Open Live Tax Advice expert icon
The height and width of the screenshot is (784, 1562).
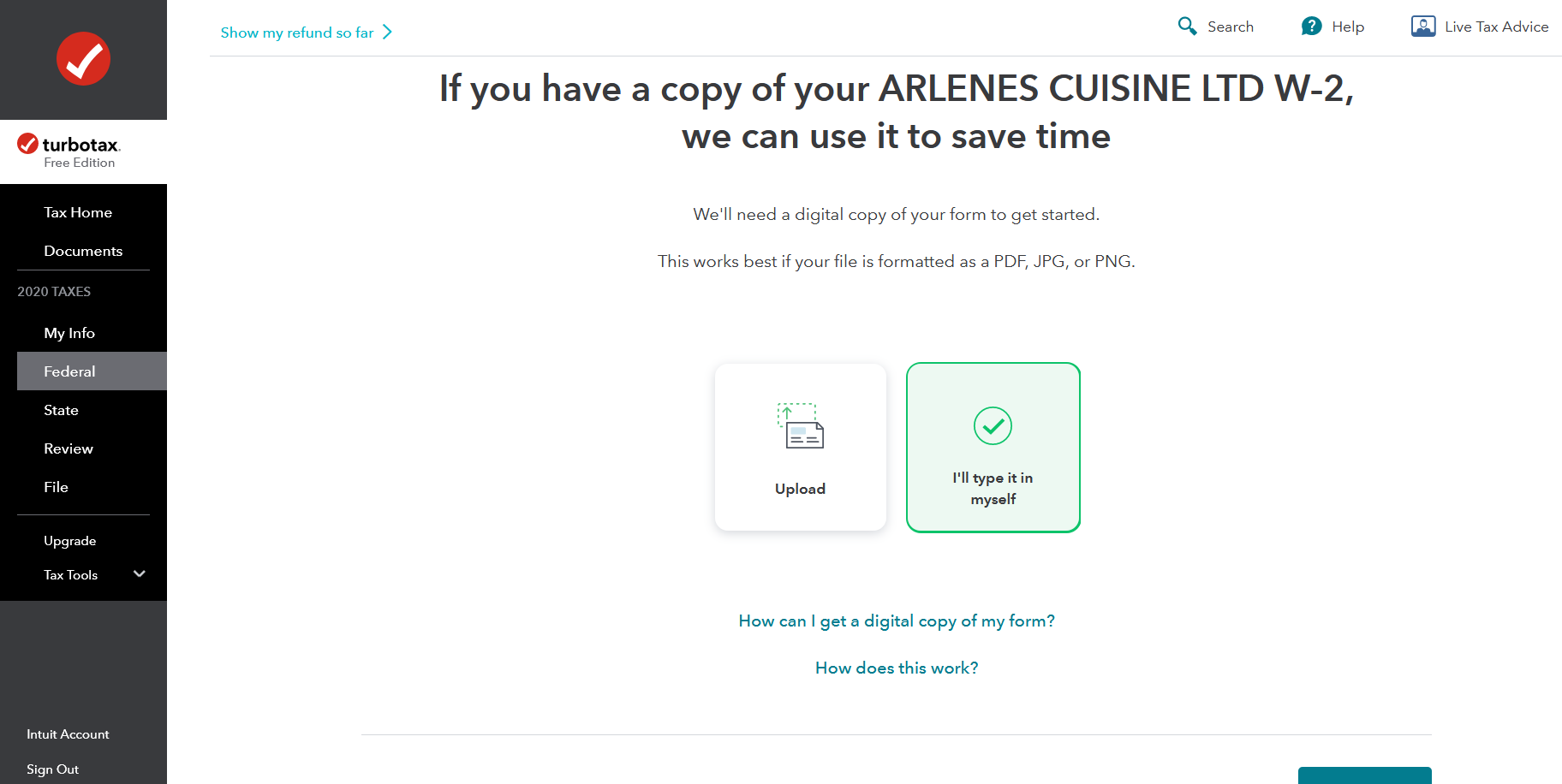(x=1423, y=27)
